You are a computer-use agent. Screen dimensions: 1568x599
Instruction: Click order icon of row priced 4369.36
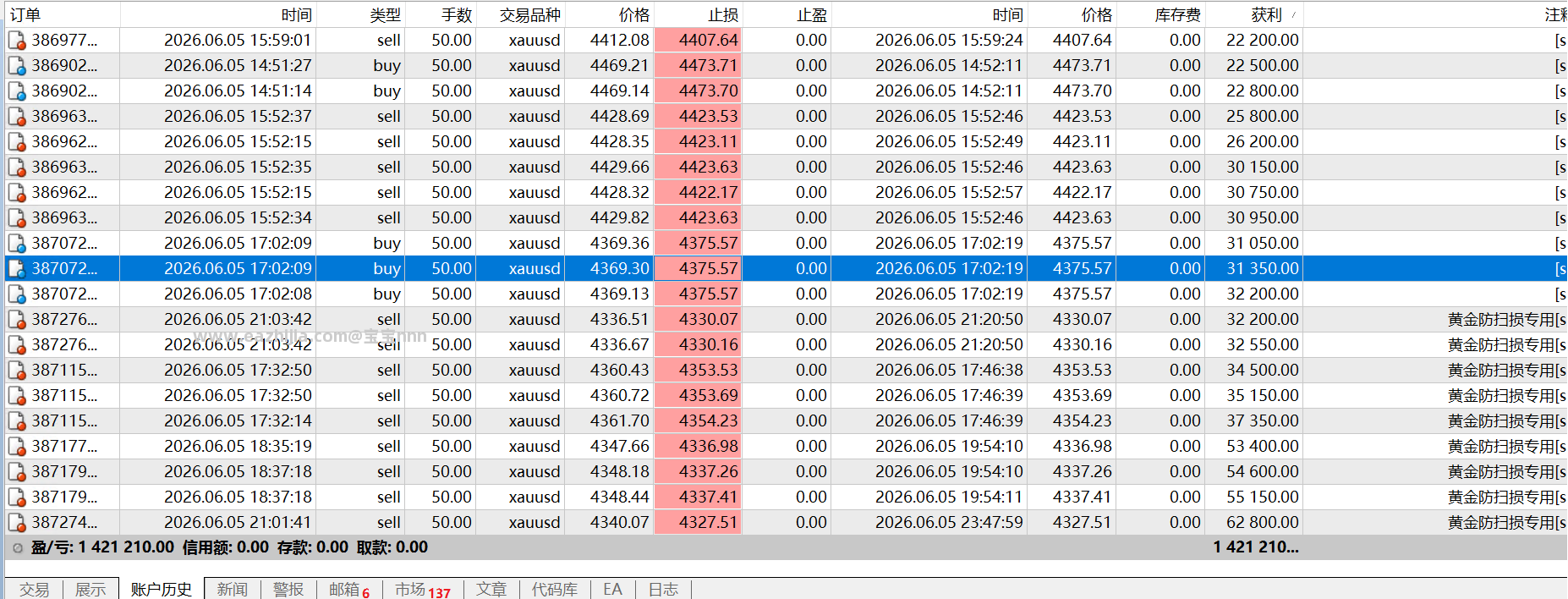(17, 244)
